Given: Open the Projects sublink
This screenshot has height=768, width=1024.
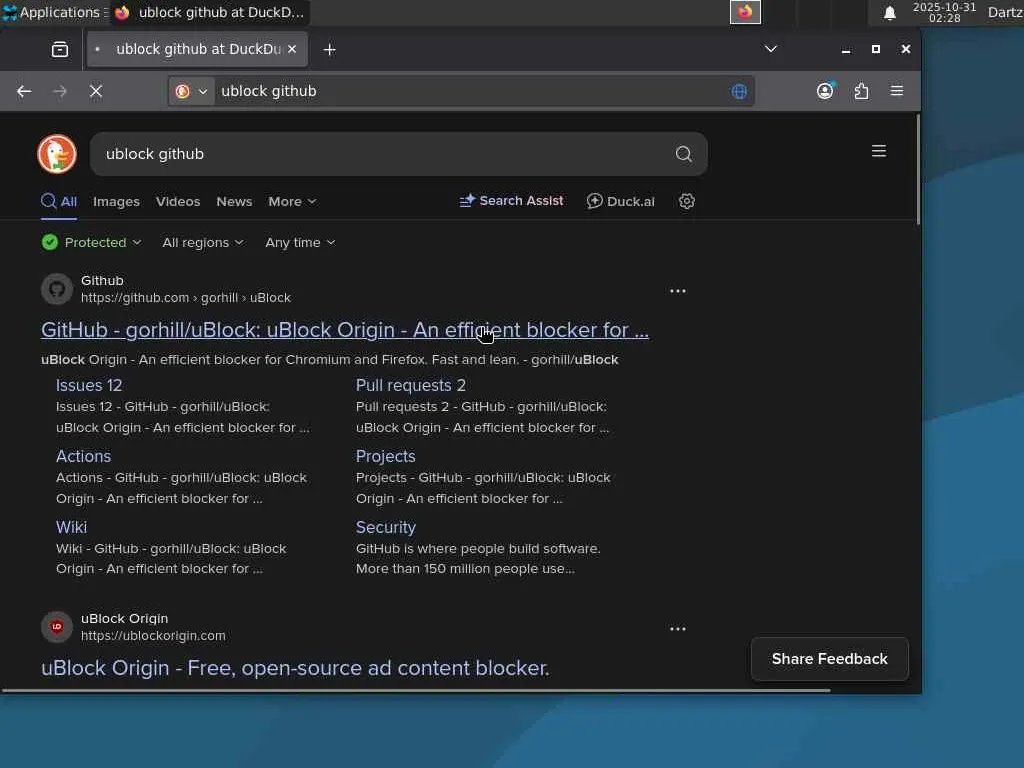Looking at the screenshot, I should point(385,456).
